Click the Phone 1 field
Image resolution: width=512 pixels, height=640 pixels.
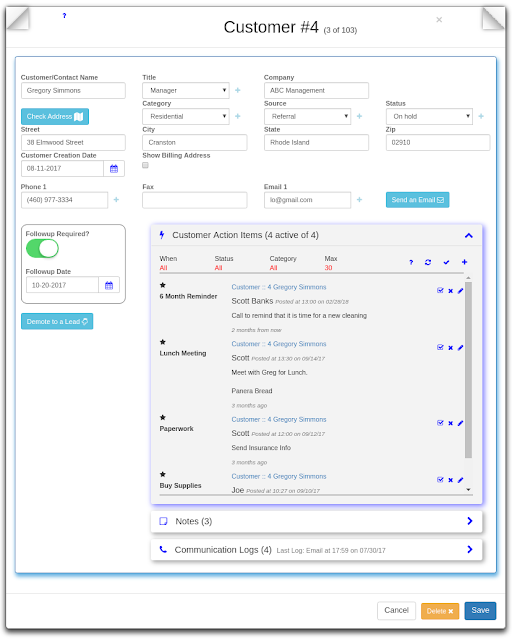click(x=65, y=200)
